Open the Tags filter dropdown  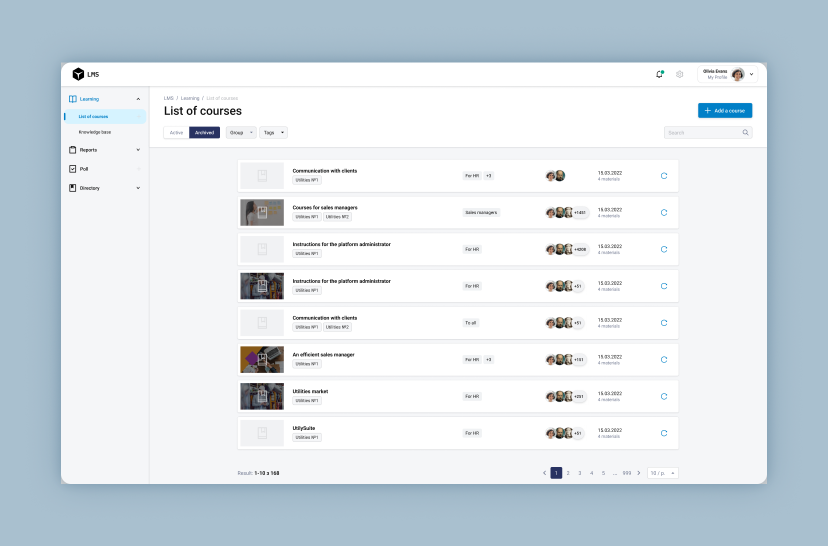pos(273,132)
